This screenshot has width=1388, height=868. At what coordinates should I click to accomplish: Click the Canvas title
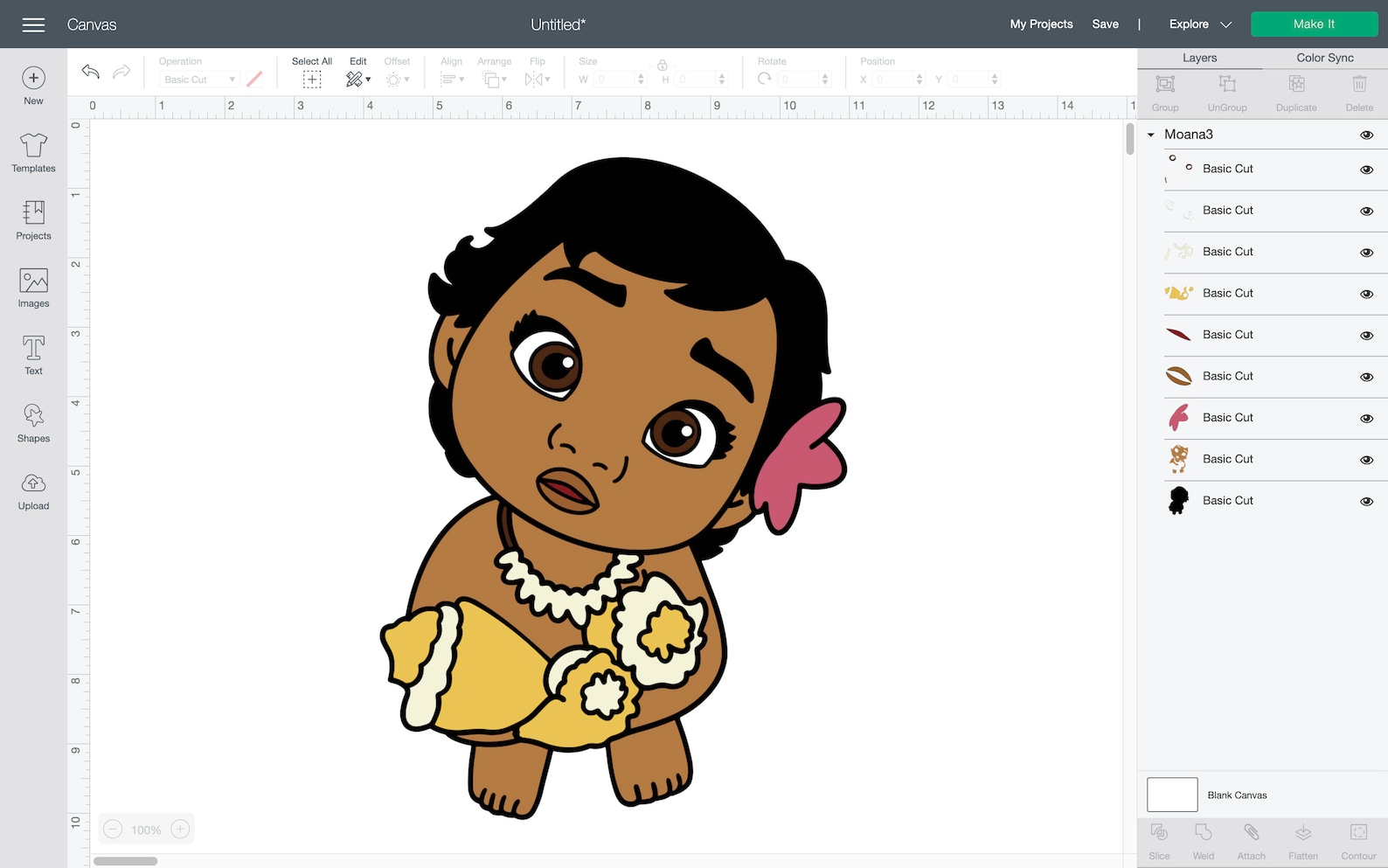(92, 24)
